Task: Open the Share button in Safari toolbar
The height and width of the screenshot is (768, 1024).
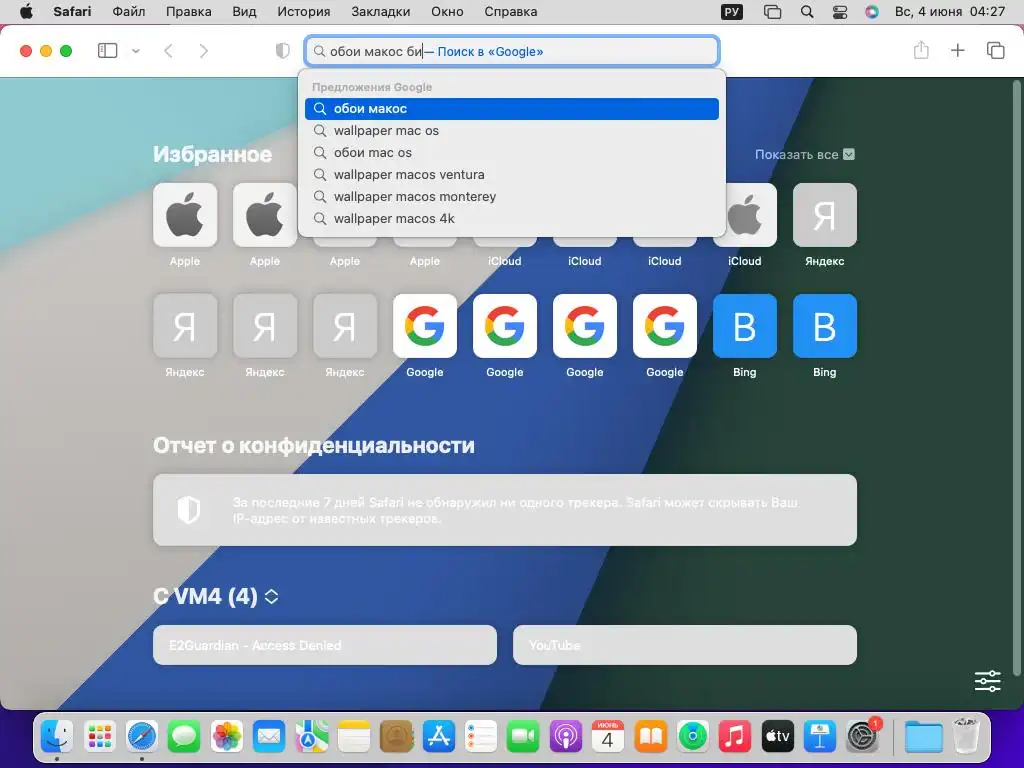Action: pyautogui.click(x=921, y=50)
